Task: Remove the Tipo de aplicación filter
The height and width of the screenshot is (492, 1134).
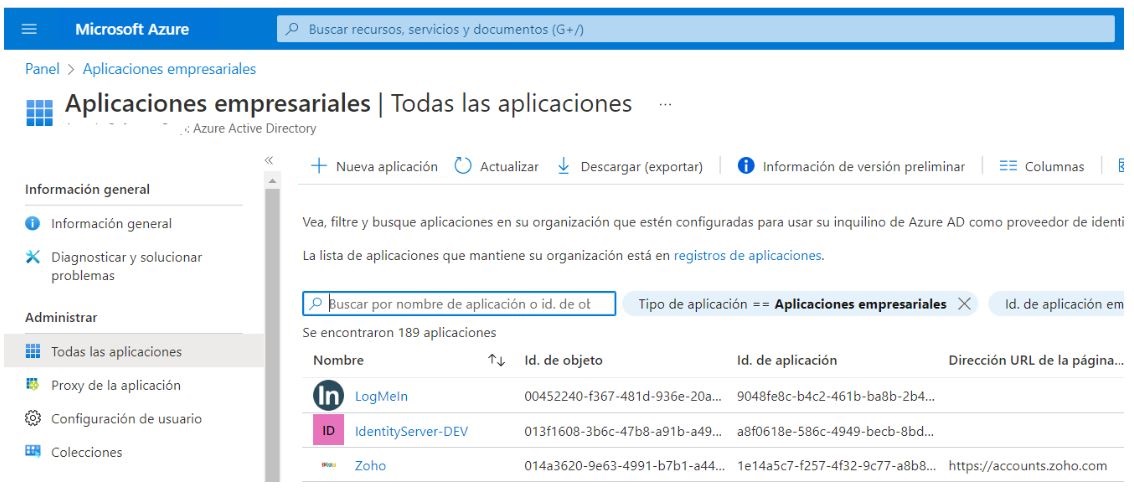Action: coord(963,304)
